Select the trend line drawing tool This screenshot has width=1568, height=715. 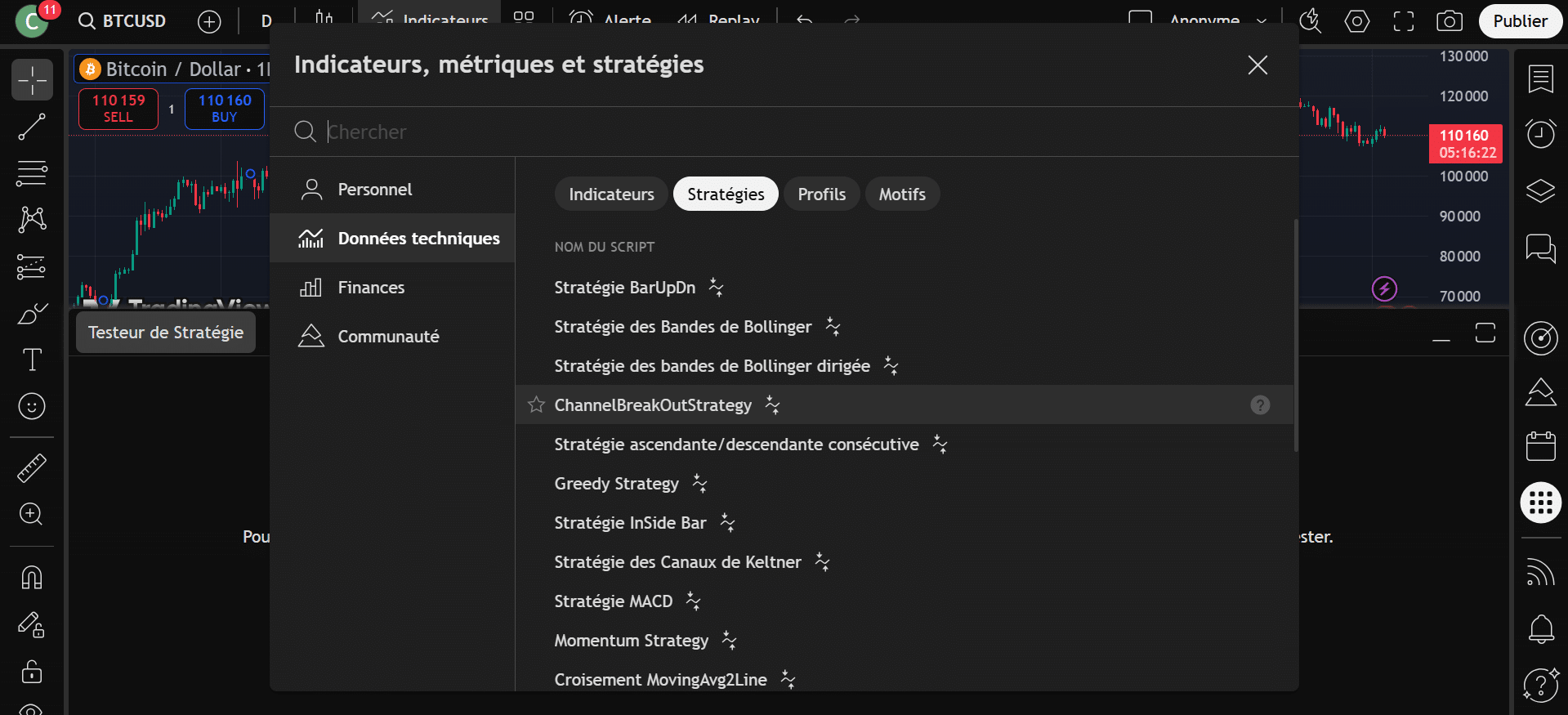(x=32, y=127)
